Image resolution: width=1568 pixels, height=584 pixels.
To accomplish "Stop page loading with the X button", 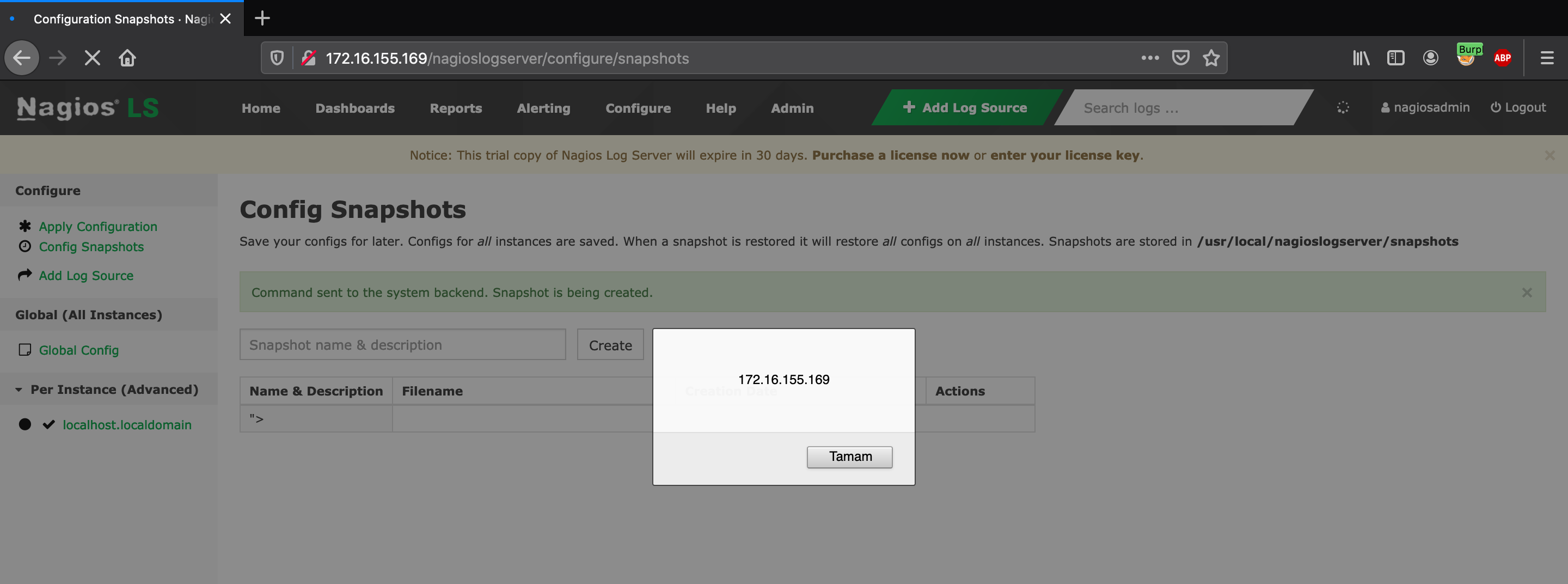I will coord(93,58).
